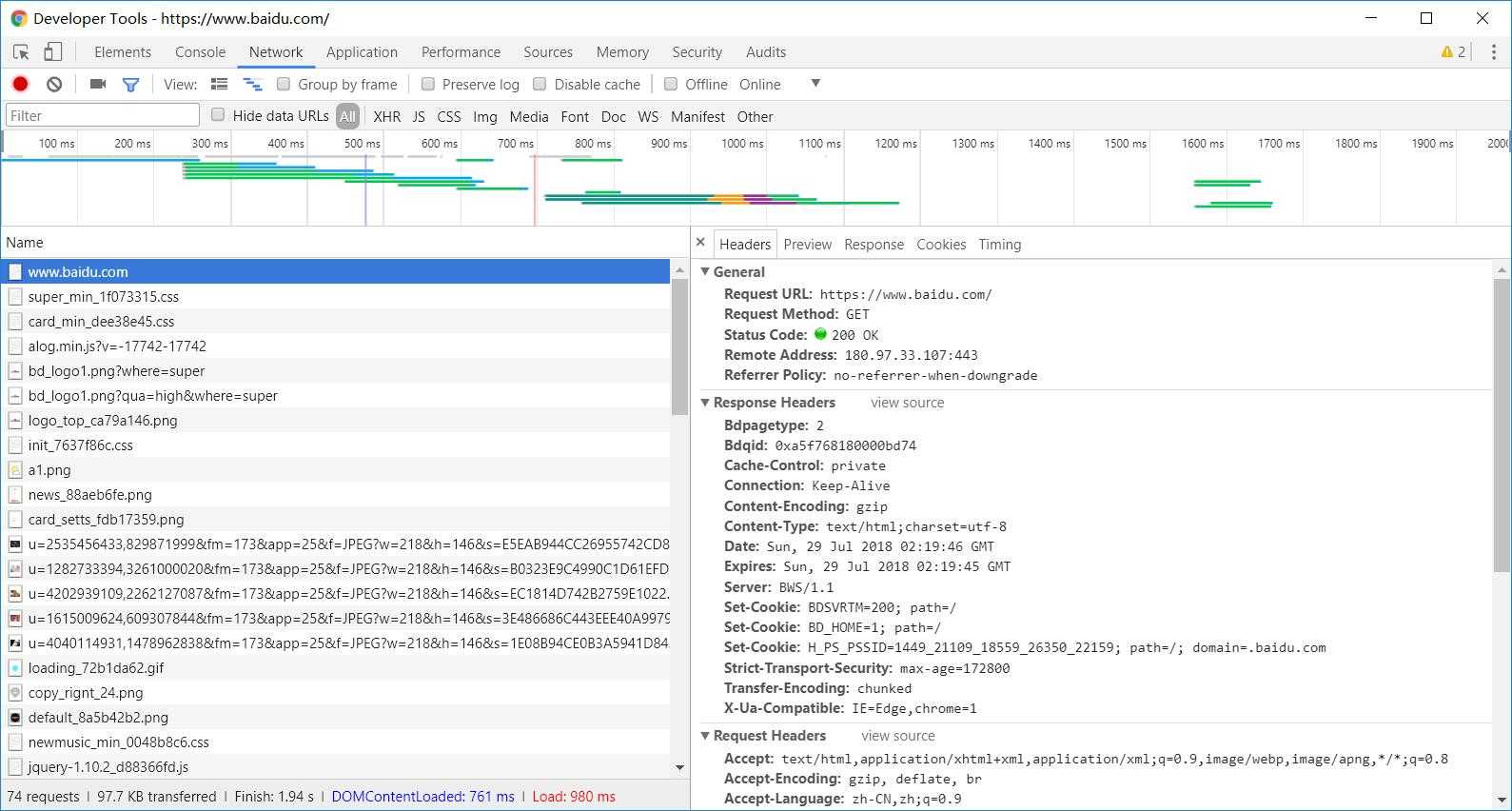Click into the Filter text box
The height and width of the screenshot is (811, 1512).
pyautogui.click(x=103, y=115)
